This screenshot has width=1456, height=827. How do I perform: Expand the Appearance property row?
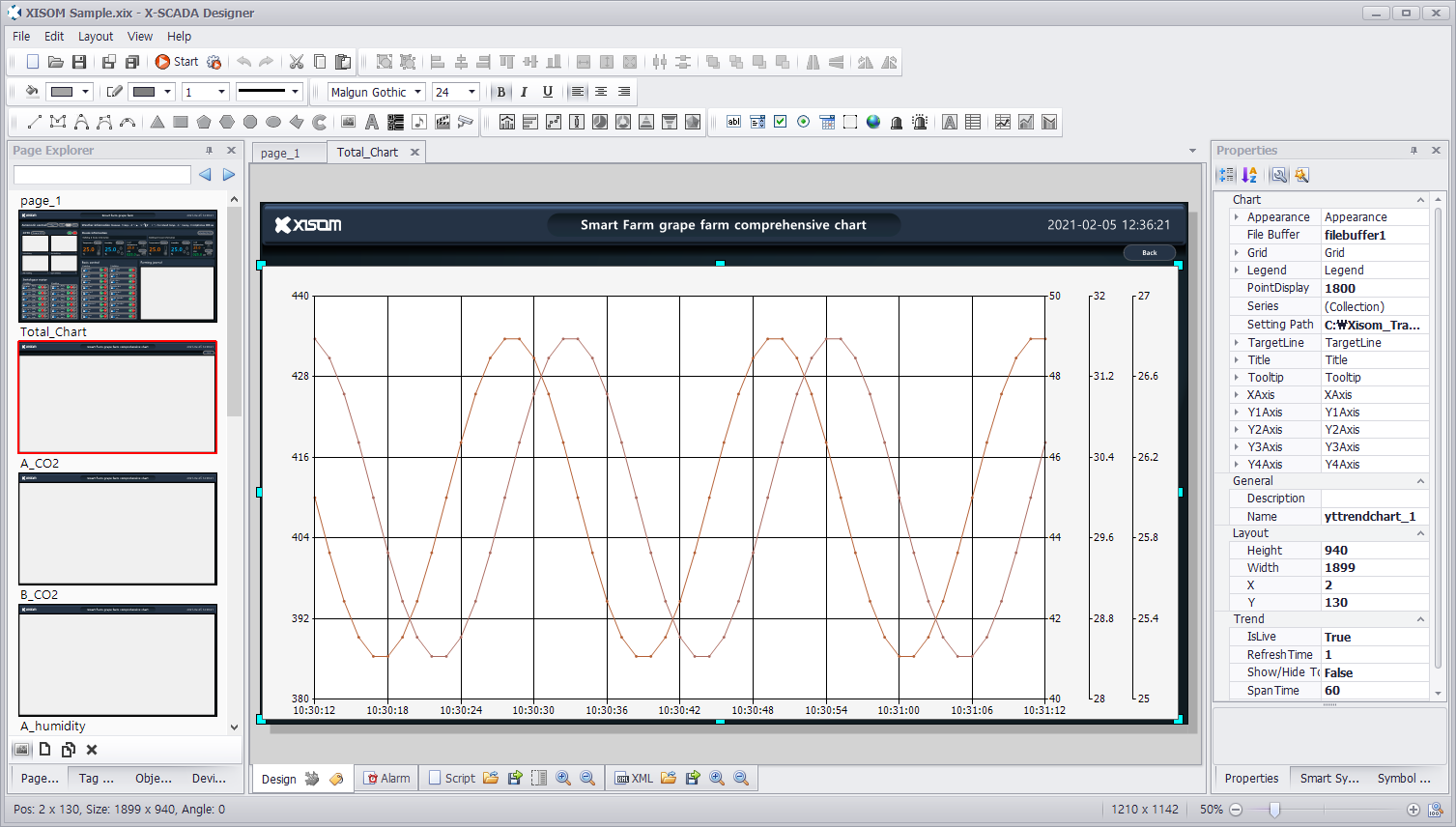tap(1237, 217)
